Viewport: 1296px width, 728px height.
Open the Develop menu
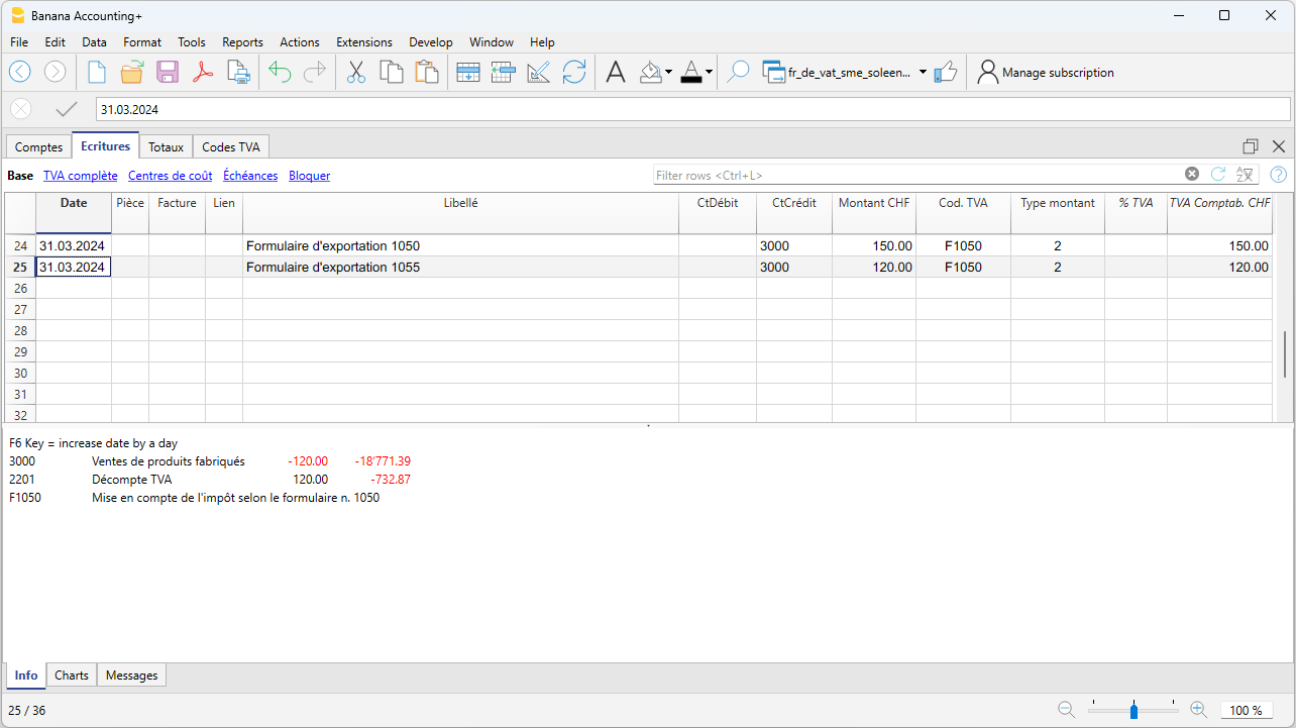430,42
